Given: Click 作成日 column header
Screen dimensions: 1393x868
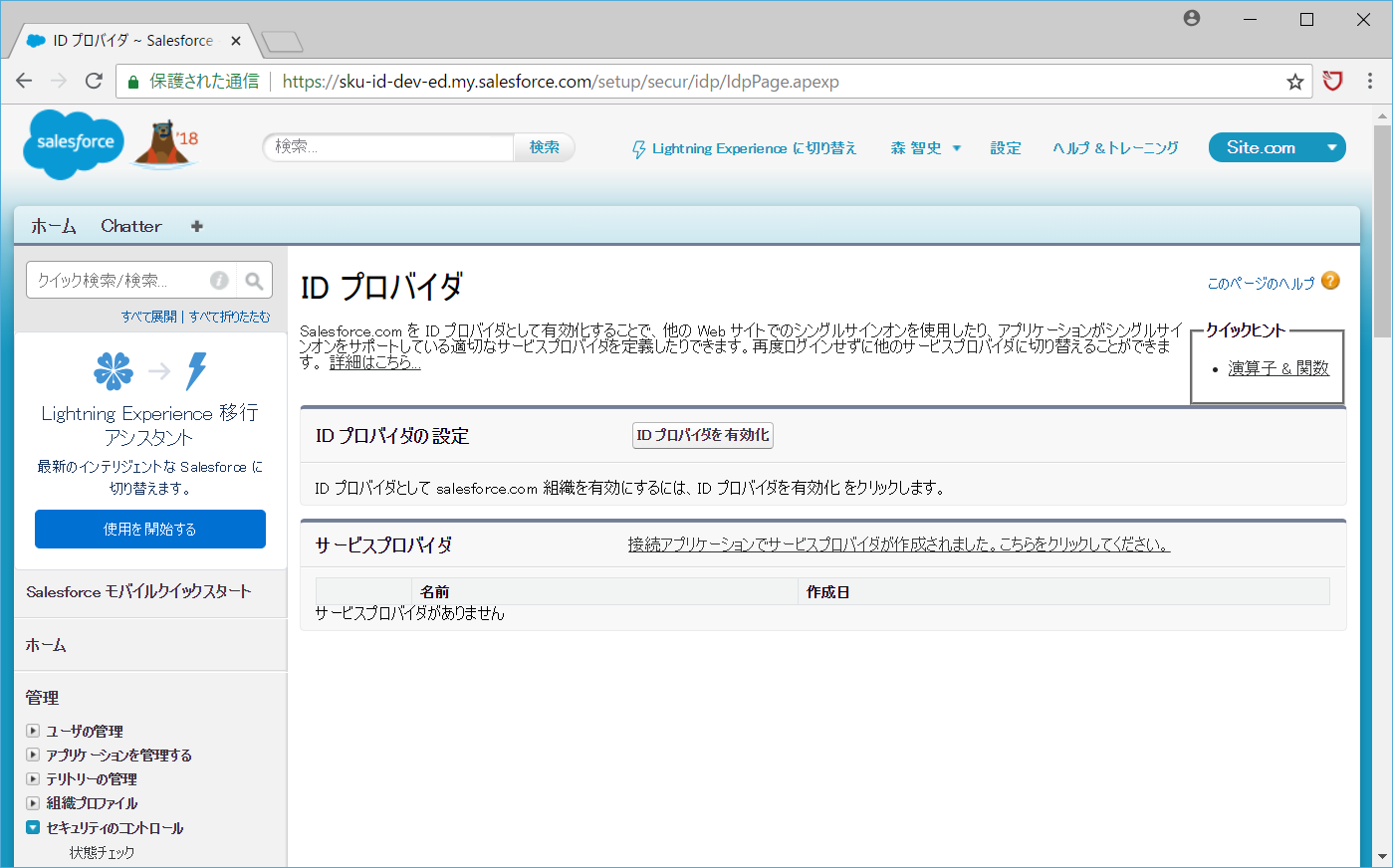Looking at the screenshot, I should pyautogui.click(x=827, y=592).
